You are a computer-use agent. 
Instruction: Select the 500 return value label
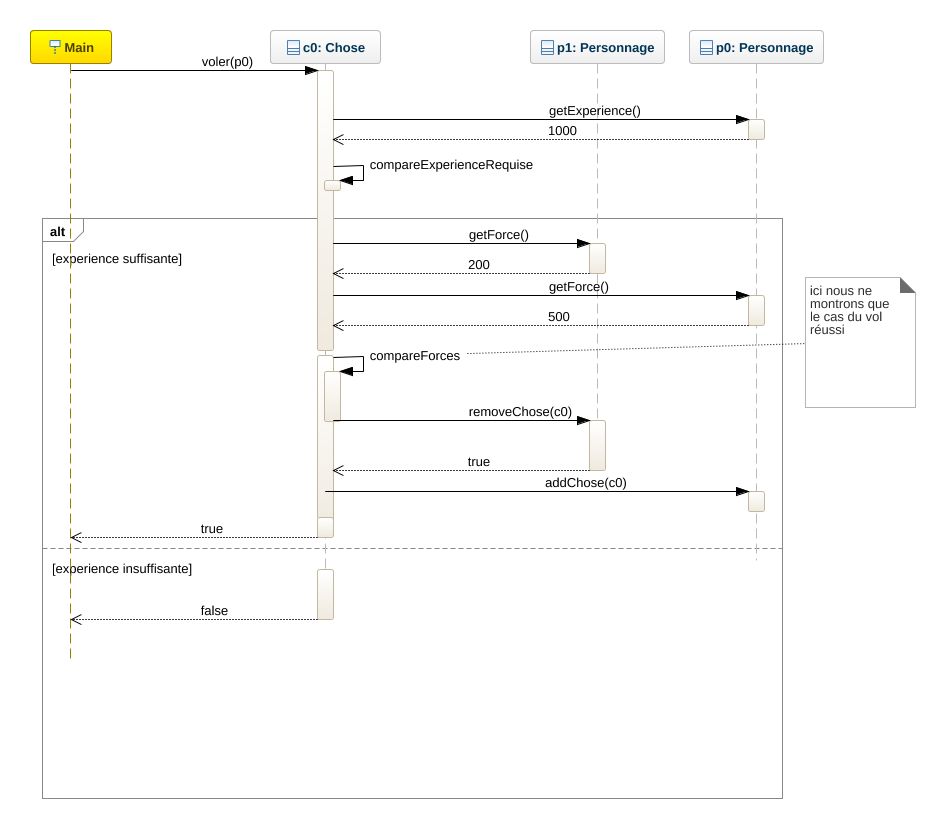(559, 317)
